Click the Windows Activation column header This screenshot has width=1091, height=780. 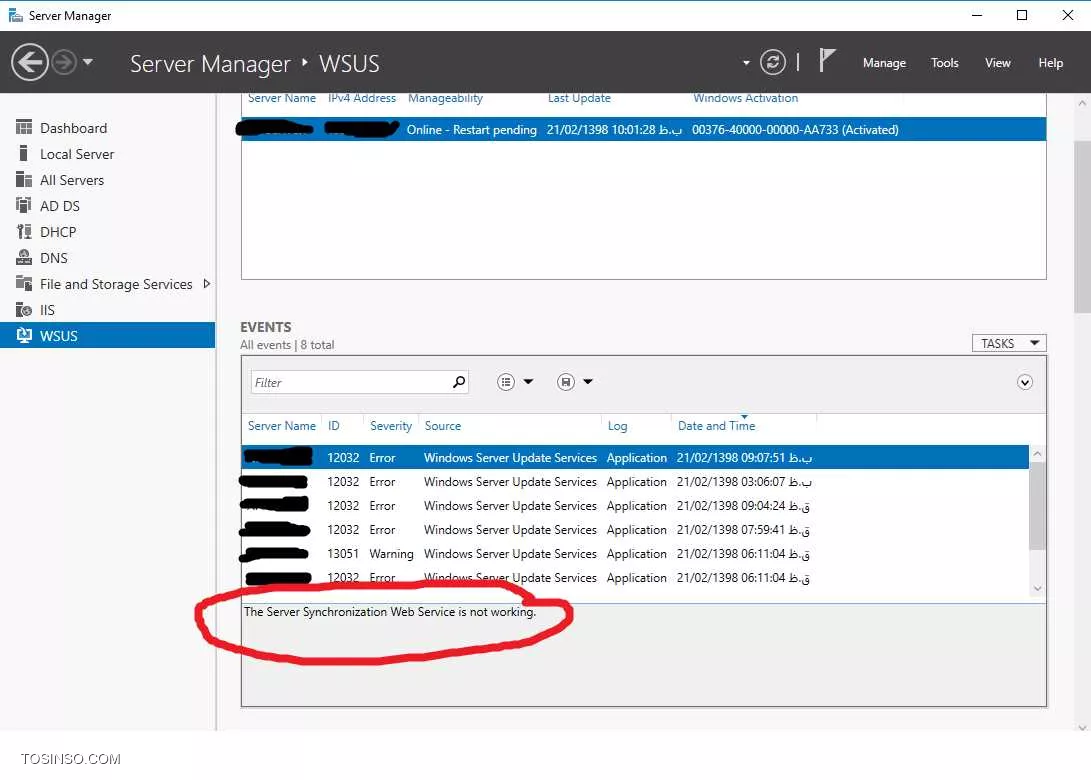[745, 98]
